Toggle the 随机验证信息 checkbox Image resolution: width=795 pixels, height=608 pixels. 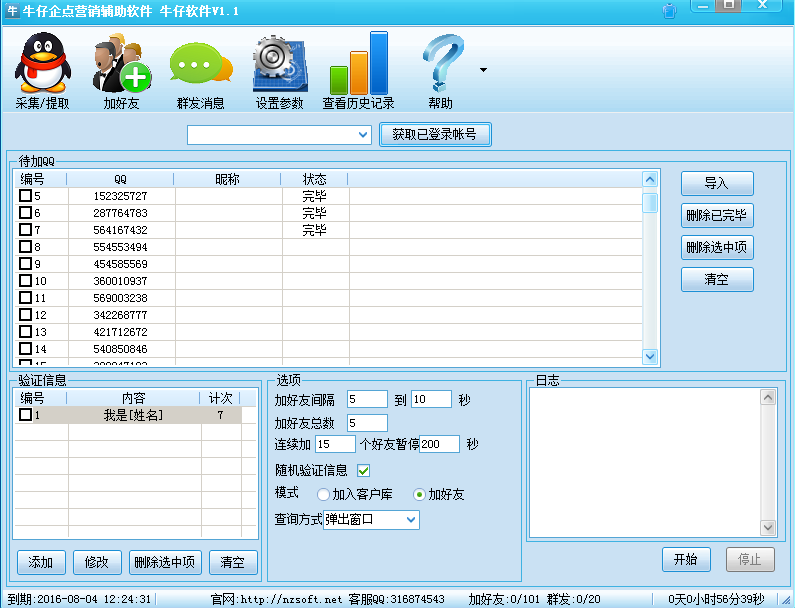[x=364, y=471]
